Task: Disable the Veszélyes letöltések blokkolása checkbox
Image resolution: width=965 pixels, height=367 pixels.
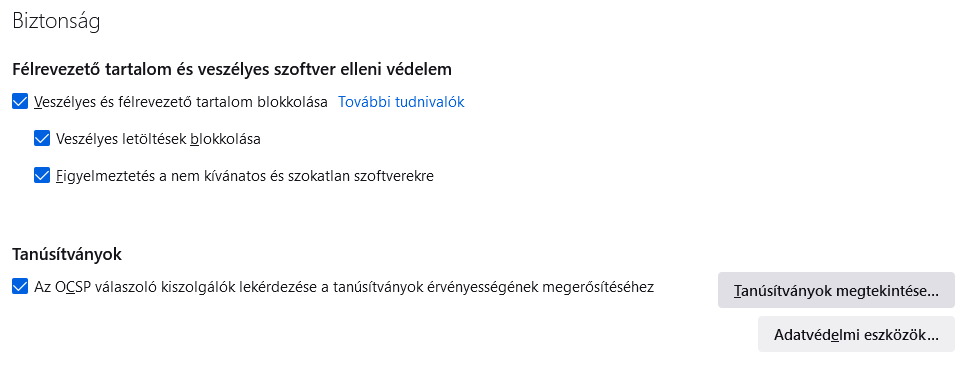Action: [42, 139]
